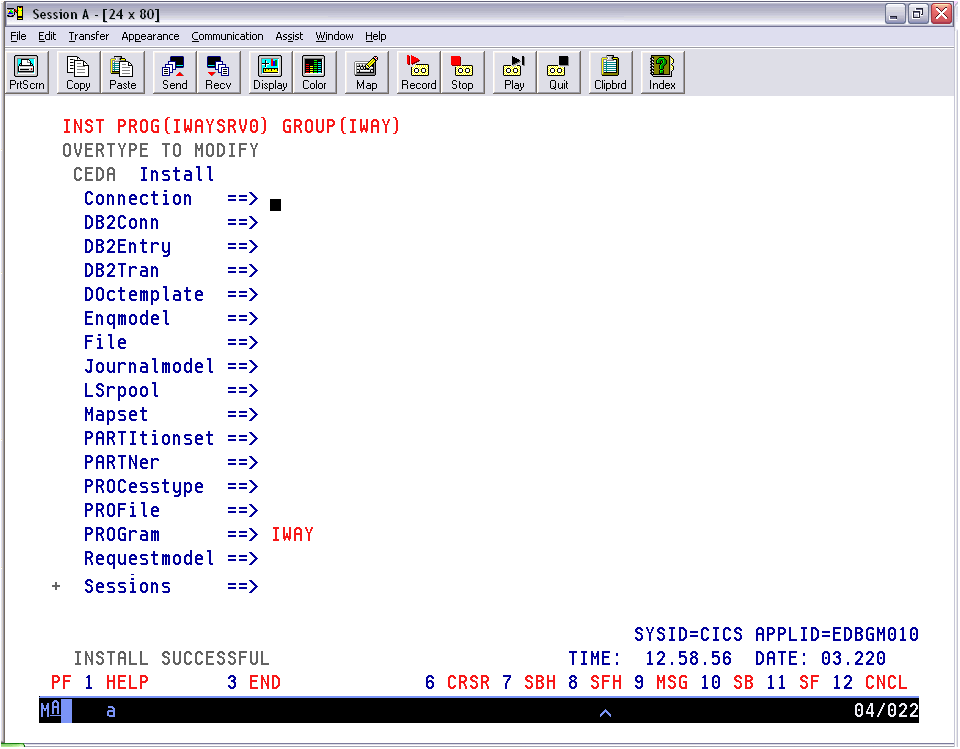Image resolution: width=960 pixels, height=749 pixels.
Task: Open the help Index toolbar icon
Action: pos(662,72)
